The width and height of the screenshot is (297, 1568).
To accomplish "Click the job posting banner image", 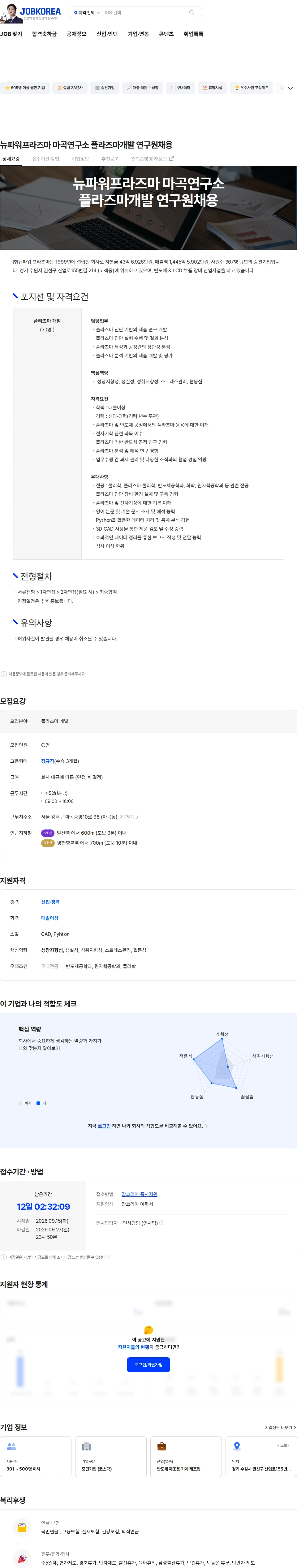I will coord(148,208).
